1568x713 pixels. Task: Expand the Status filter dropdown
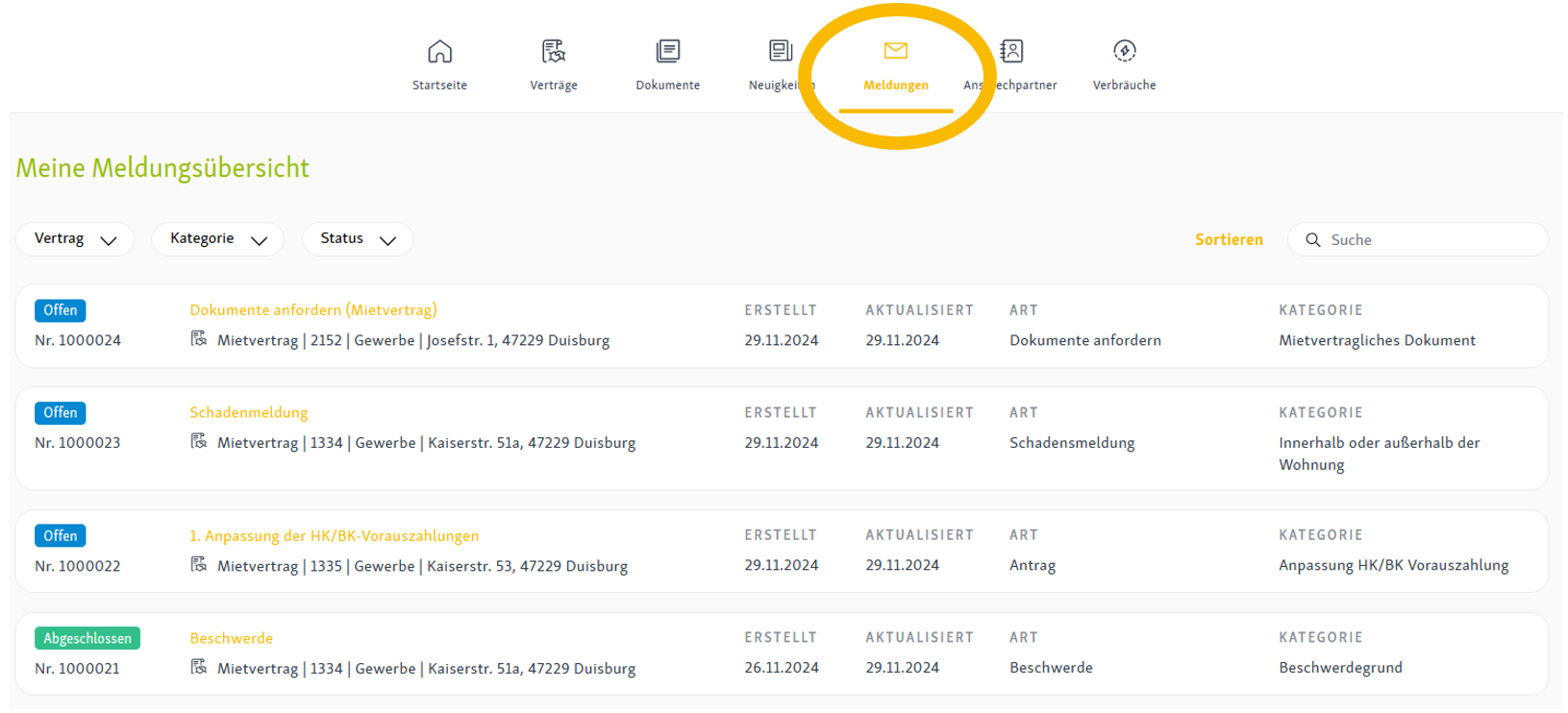[358, 239]
